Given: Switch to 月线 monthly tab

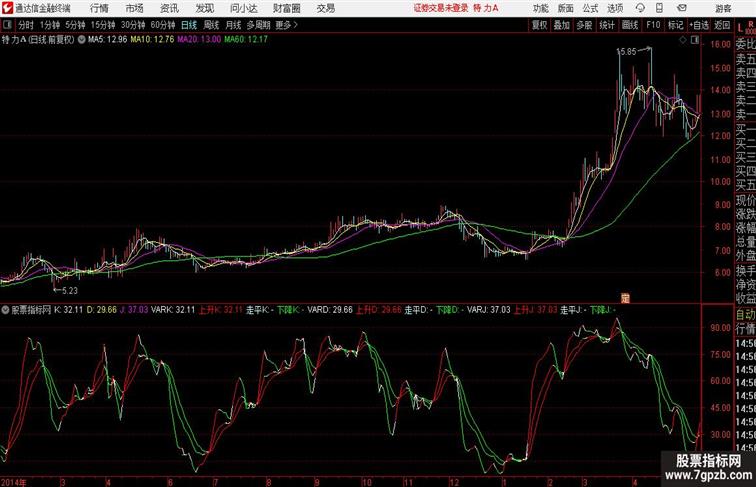Looking at the screenshot, I should tap(233, 25).
